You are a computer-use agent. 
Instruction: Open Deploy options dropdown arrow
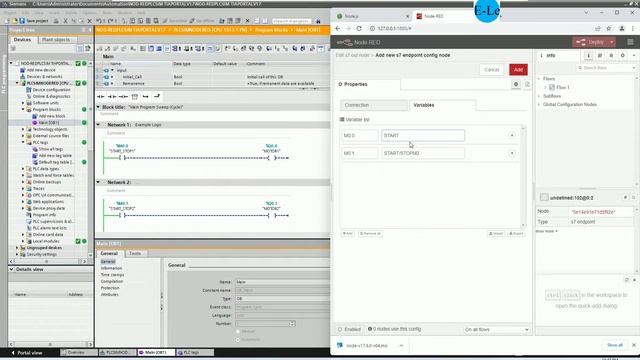click(x=611, y=42)
